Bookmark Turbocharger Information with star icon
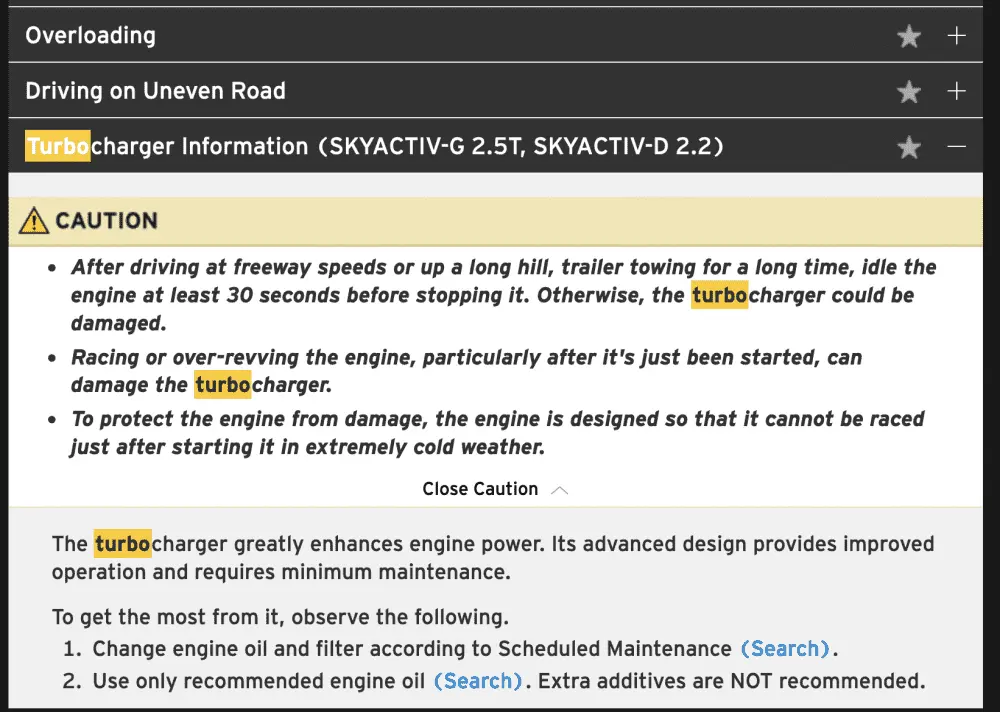 click(x=909, y=147)
